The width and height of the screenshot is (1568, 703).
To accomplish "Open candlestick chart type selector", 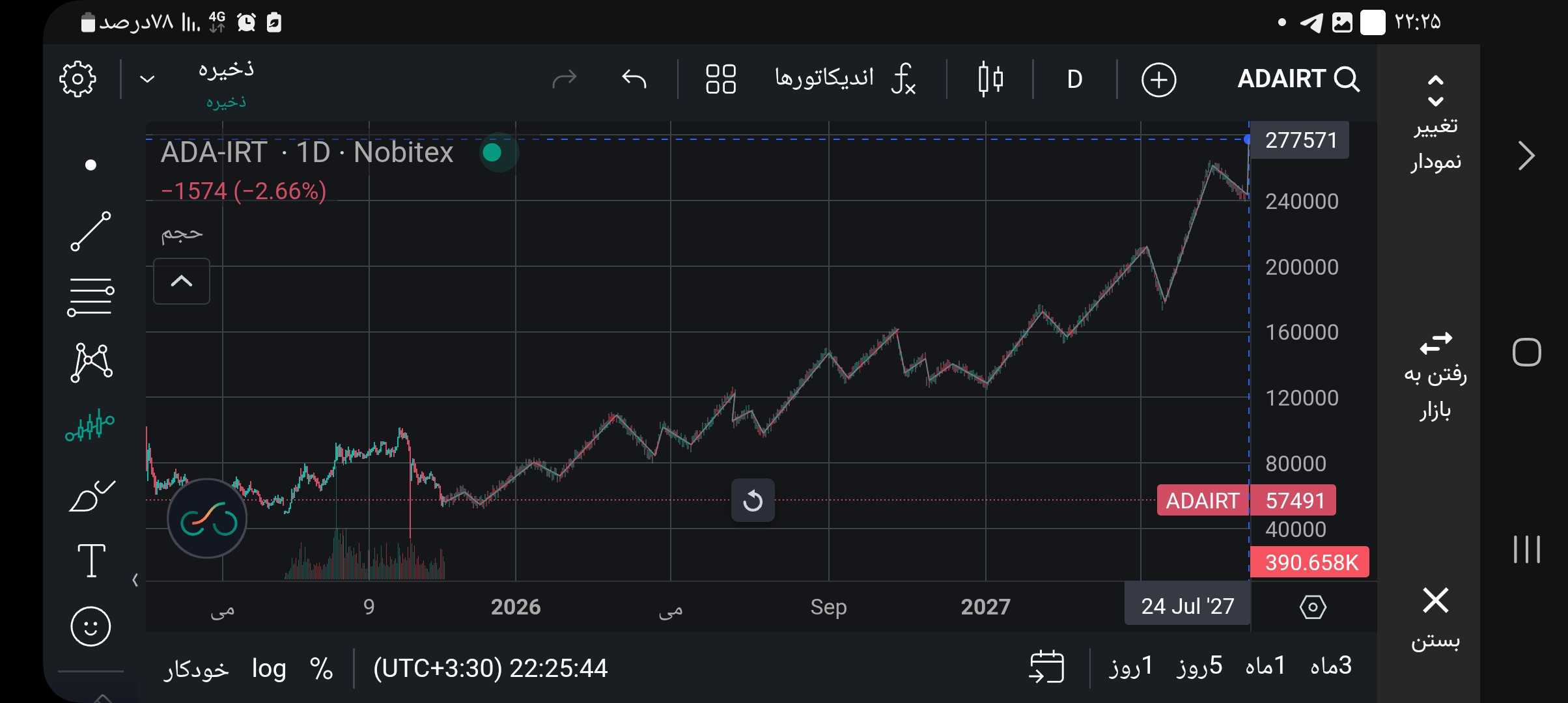I will tap(990, 79).
